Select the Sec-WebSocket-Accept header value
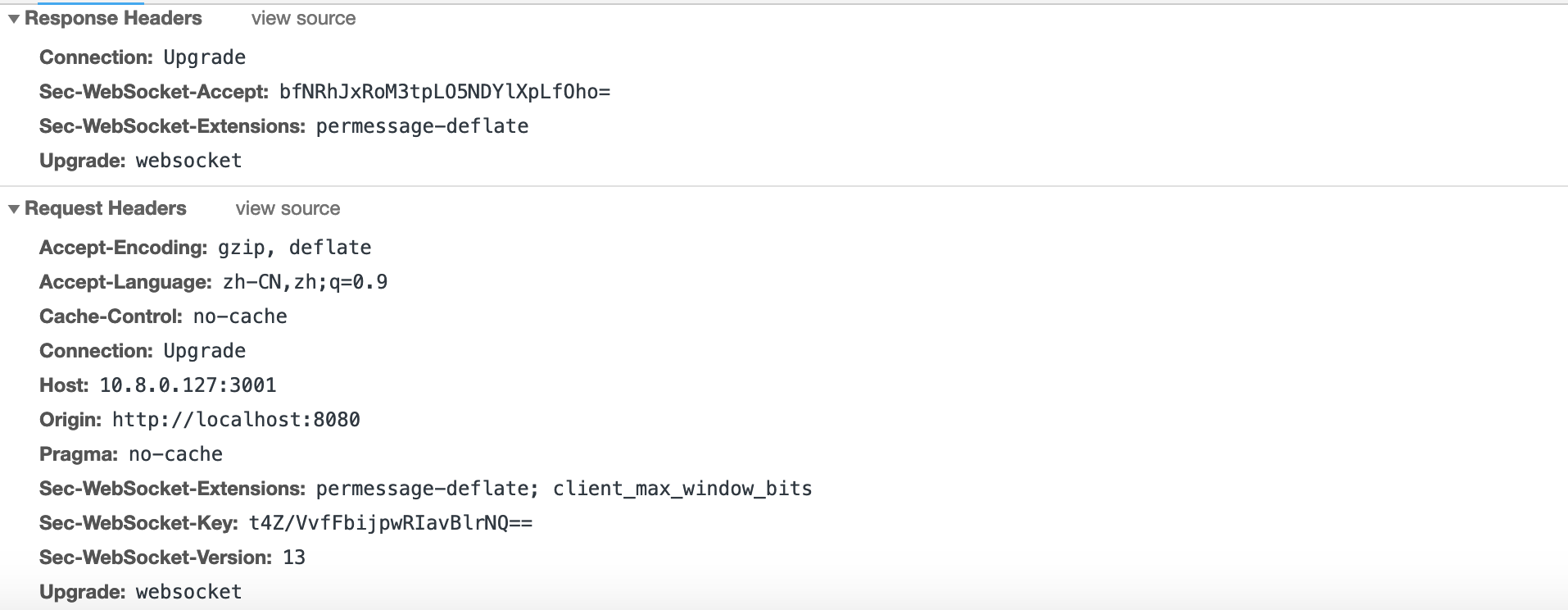This screenshot has width=1568, height=610. [445, 92]
